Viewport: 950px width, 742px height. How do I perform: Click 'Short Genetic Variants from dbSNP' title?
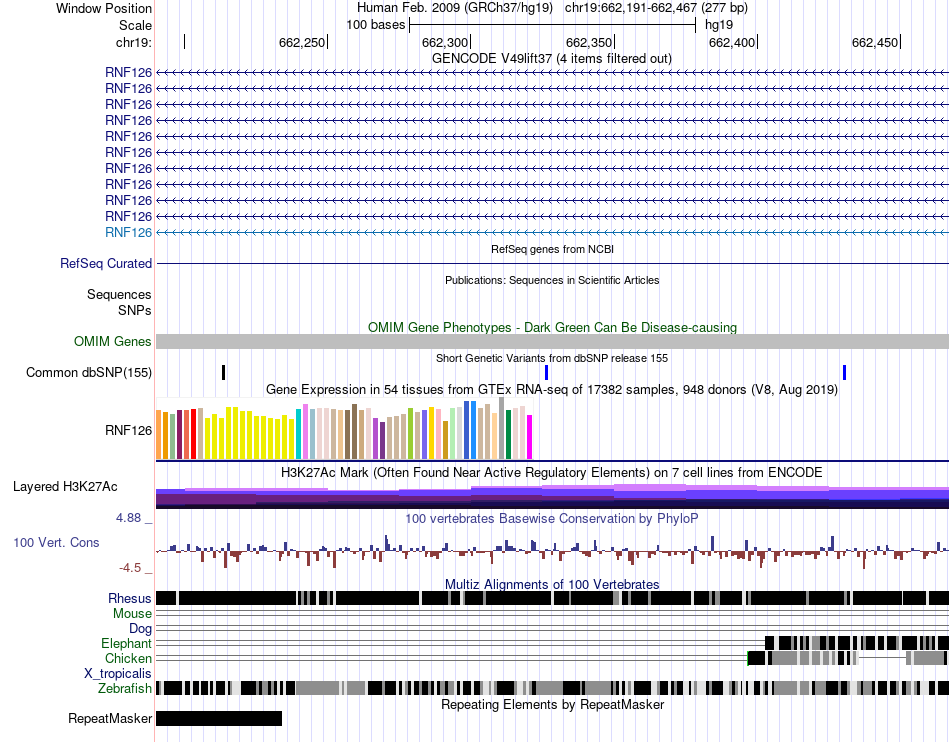tap(552, 359)
